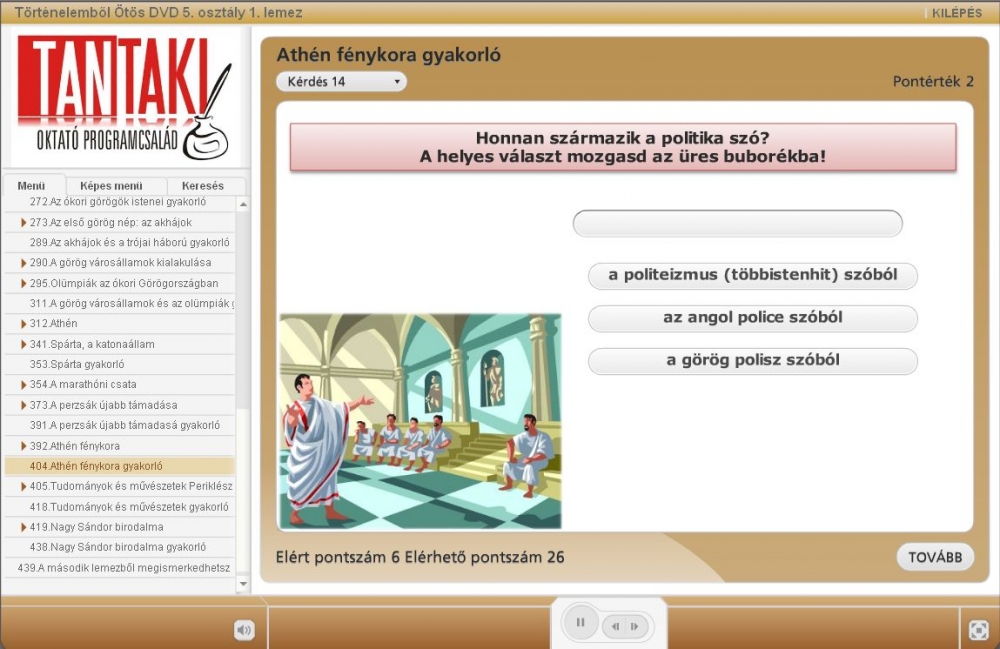Click KILÉPÉS to exit the program
The height and width of the screenshot is (649, 1000).
(x=955, y=13)
